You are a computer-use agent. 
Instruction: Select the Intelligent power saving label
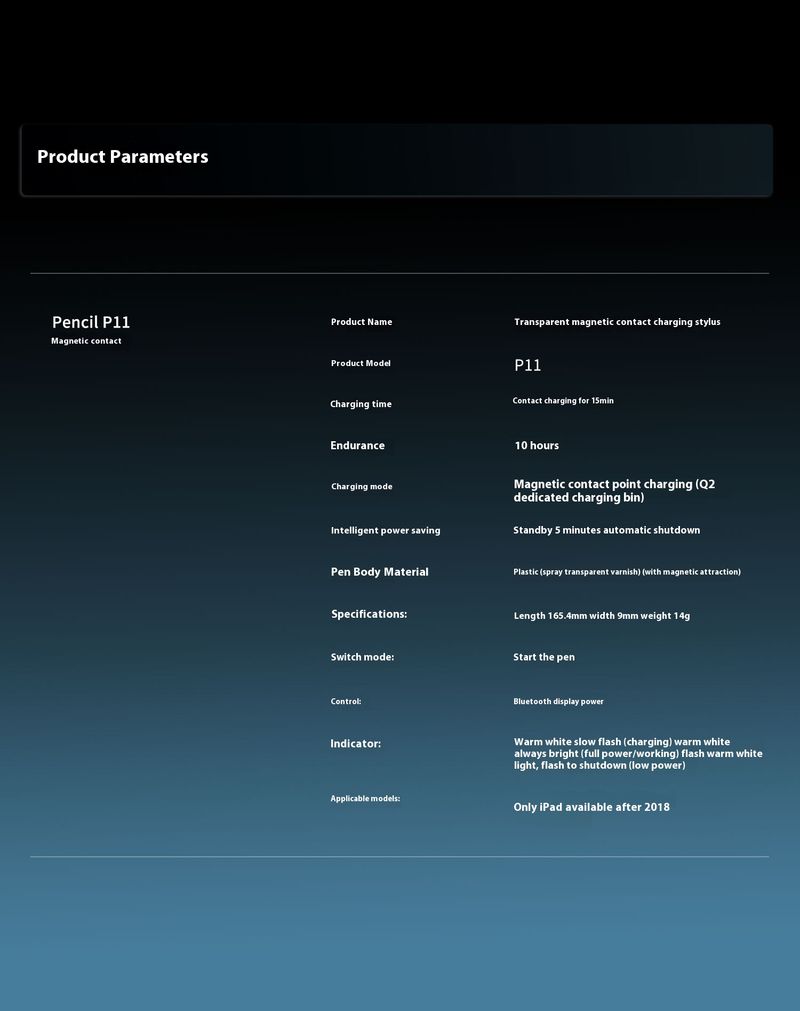[385, 531]
